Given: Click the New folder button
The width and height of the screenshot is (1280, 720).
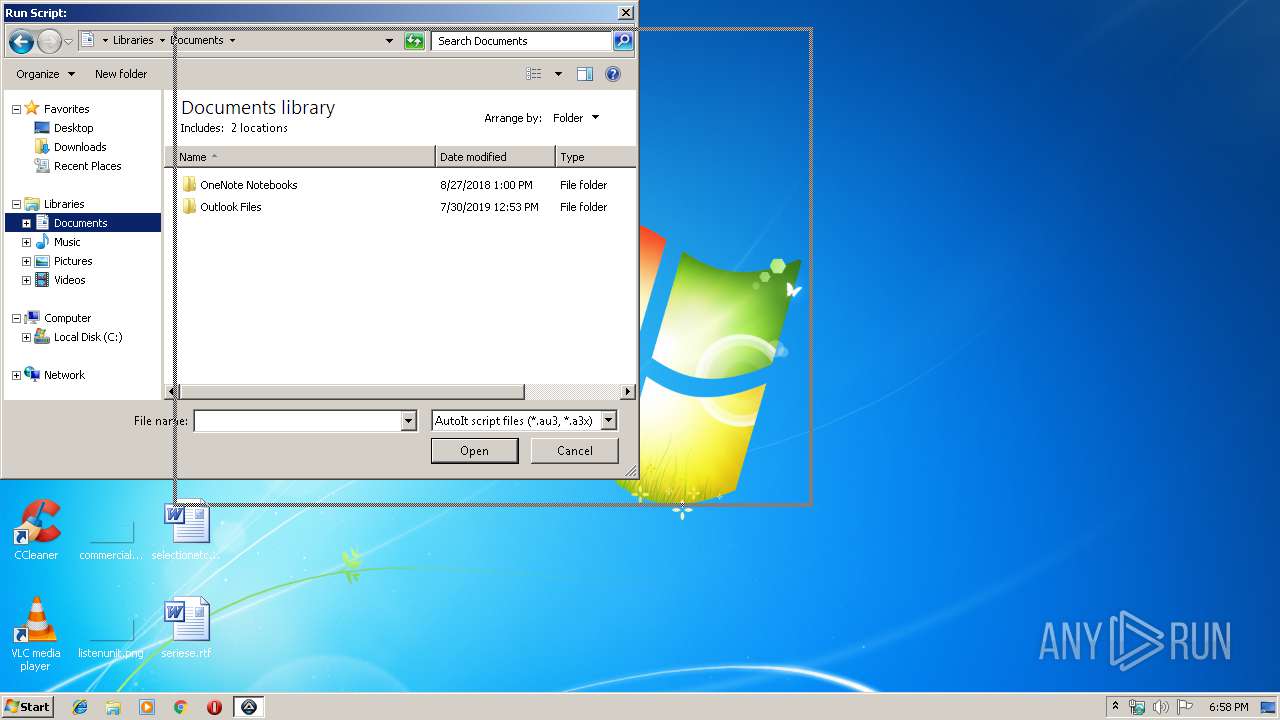Looking at the screenshot, I should [x=121, y=74].
